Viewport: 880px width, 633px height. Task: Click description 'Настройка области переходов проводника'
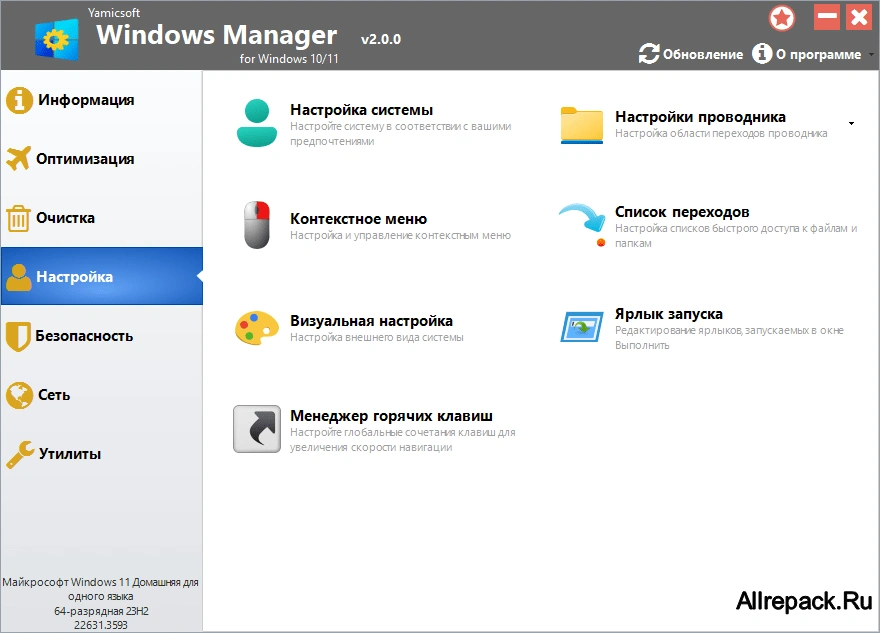click(x=721, y=133)
